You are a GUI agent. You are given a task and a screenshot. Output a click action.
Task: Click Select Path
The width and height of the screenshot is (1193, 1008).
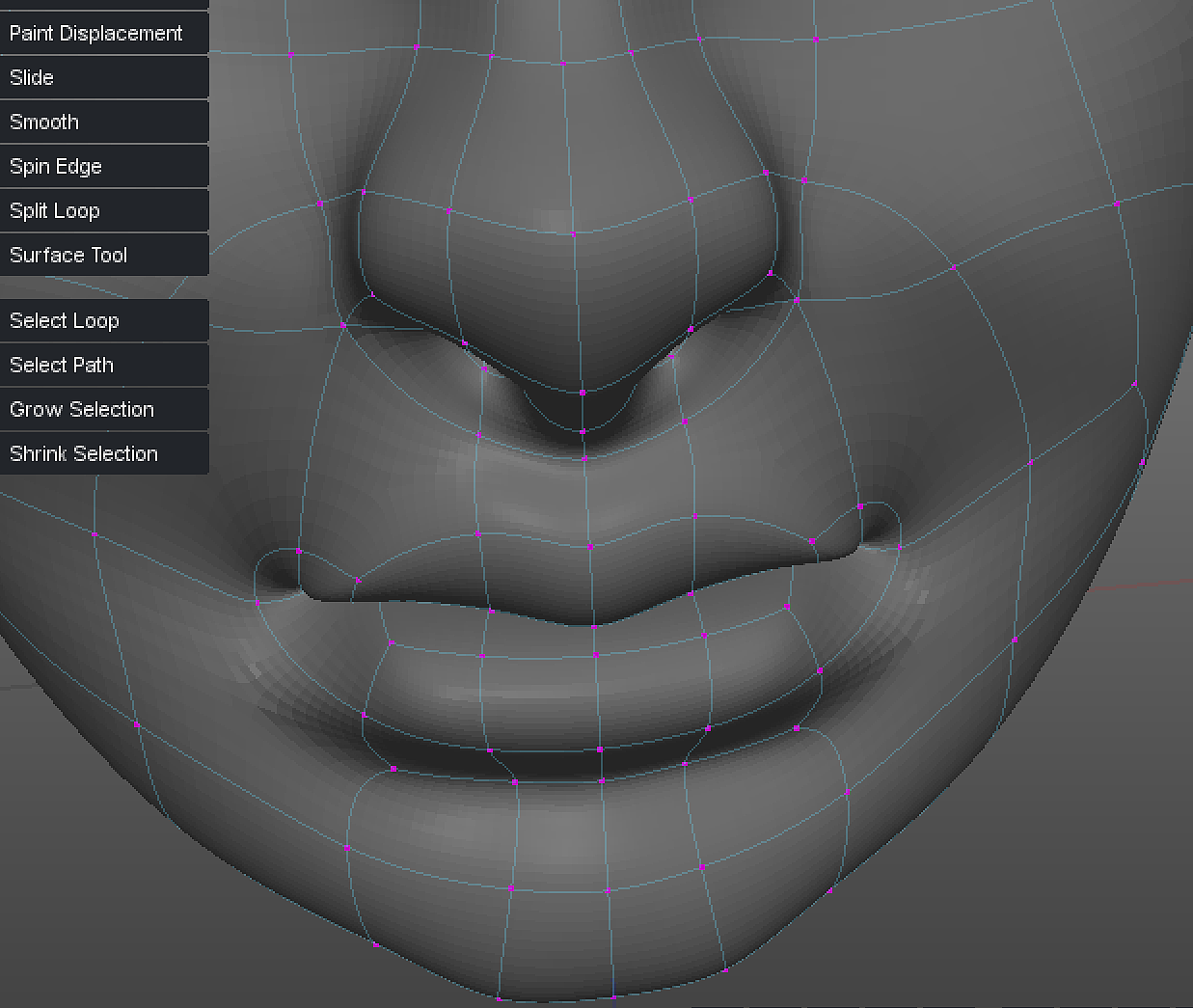point(104,365)
